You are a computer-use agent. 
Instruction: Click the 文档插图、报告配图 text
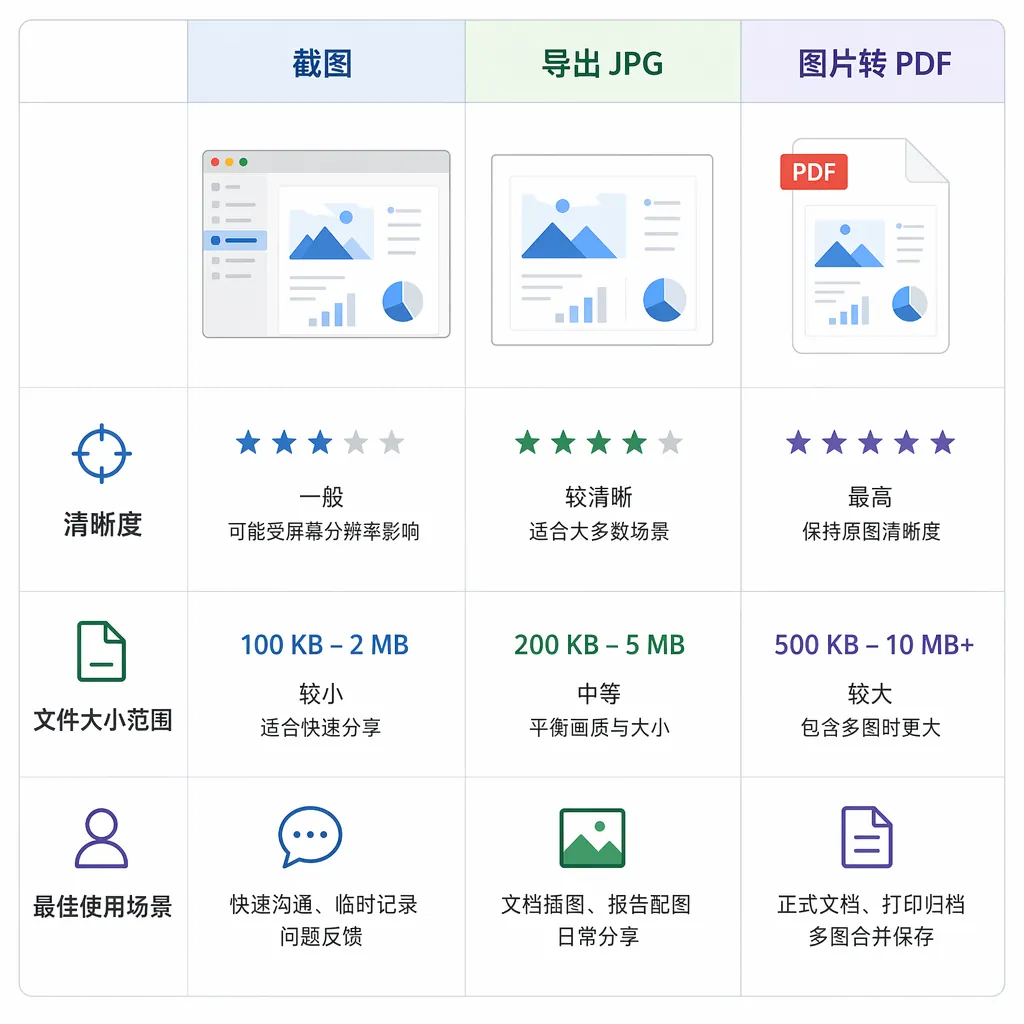click(x=596, y=904)
